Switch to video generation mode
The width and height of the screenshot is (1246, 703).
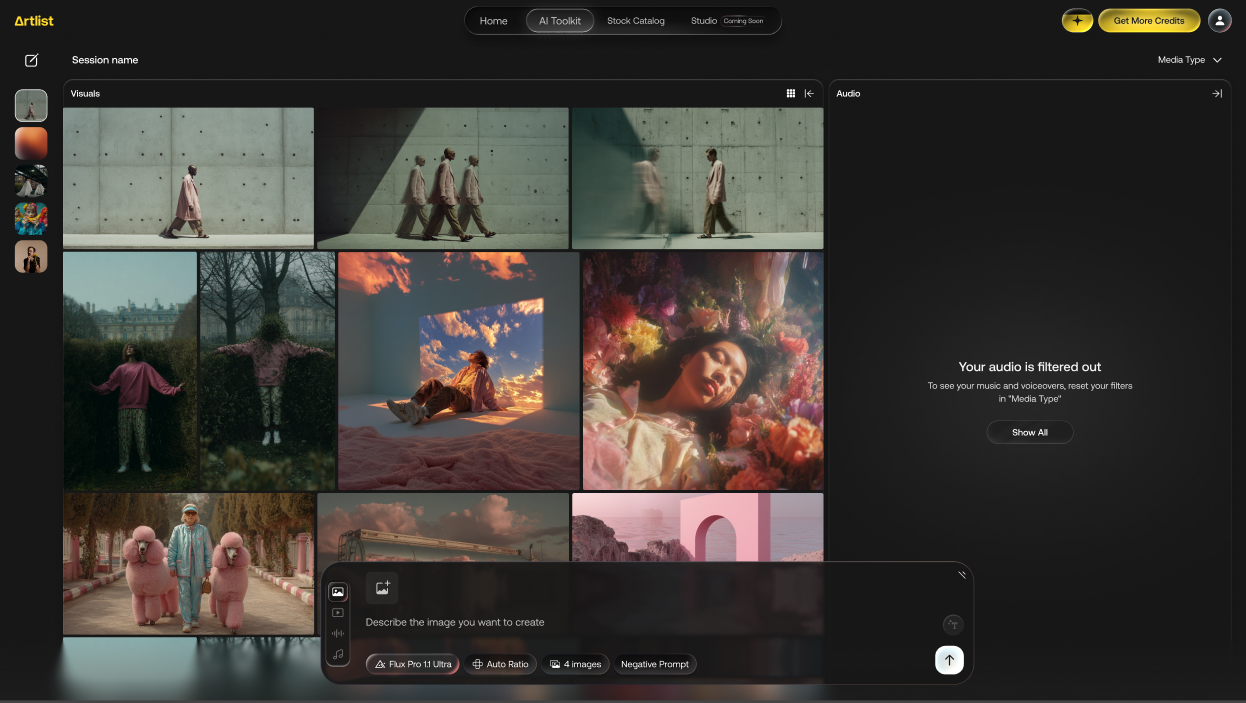[338, 612]
